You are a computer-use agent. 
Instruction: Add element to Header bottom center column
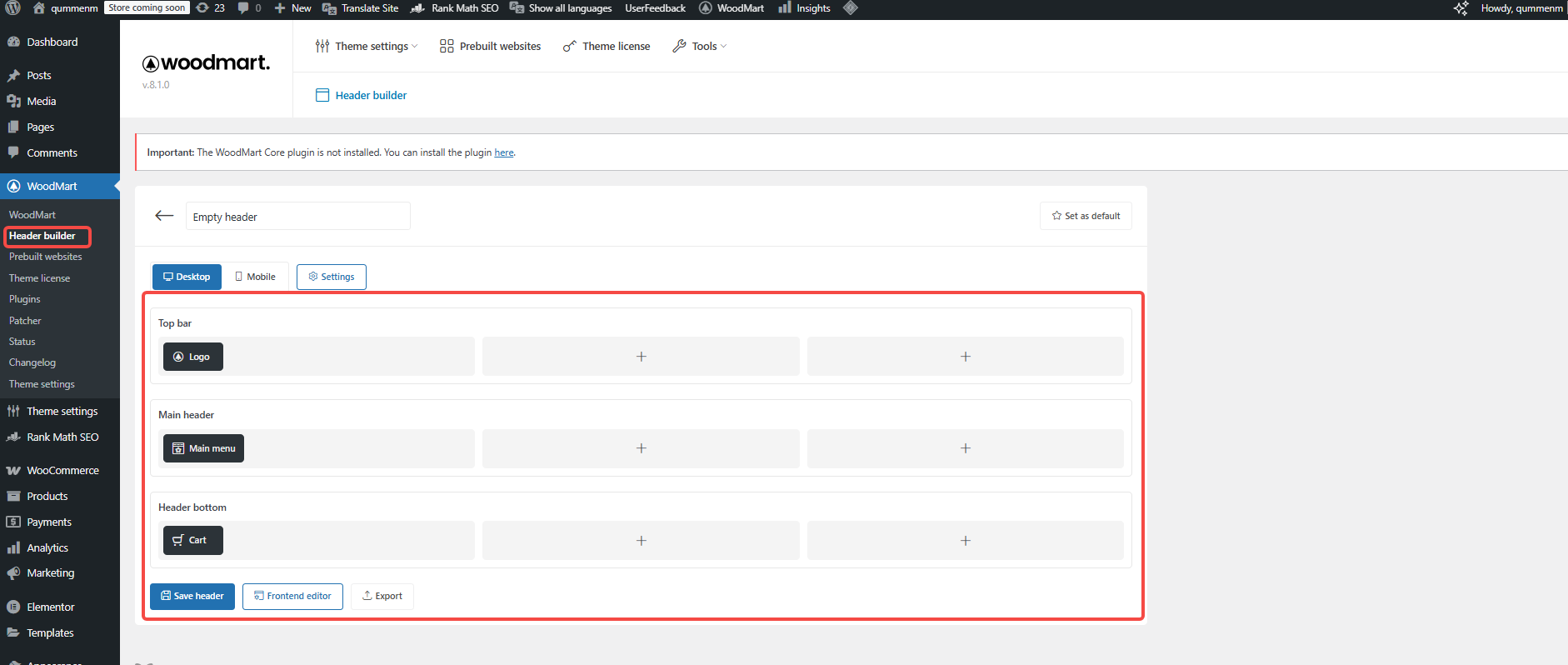(x=641, y=541)
